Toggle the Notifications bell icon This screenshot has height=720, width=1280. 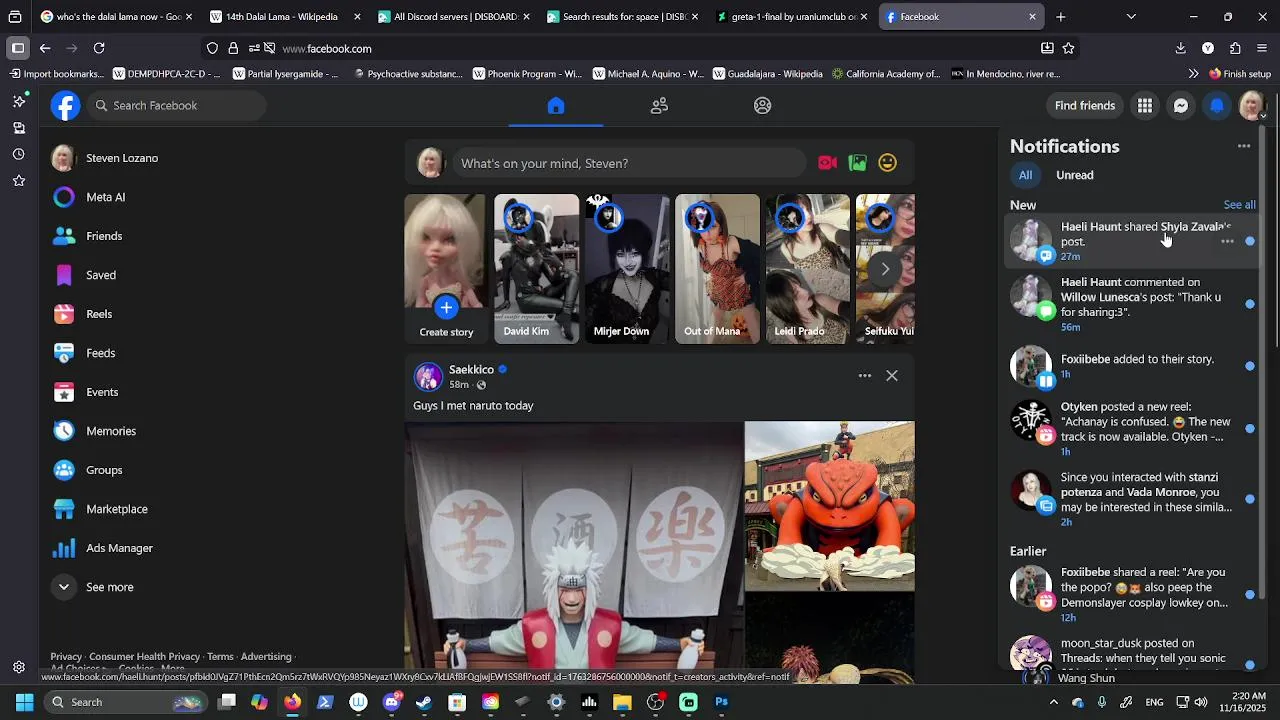[x=1217, y=106]
